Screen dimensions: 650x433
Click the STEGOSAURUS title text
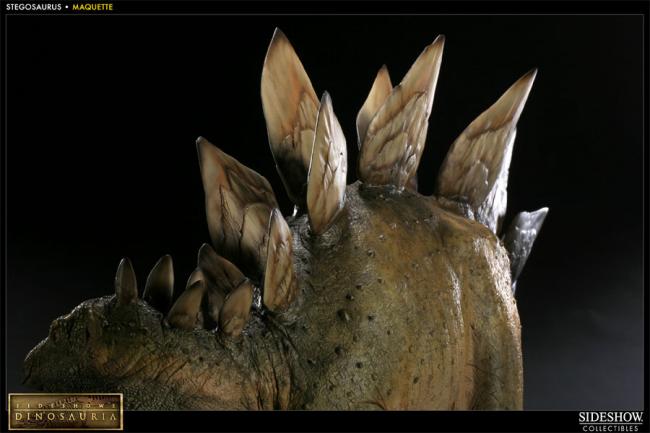pos(34,7)
